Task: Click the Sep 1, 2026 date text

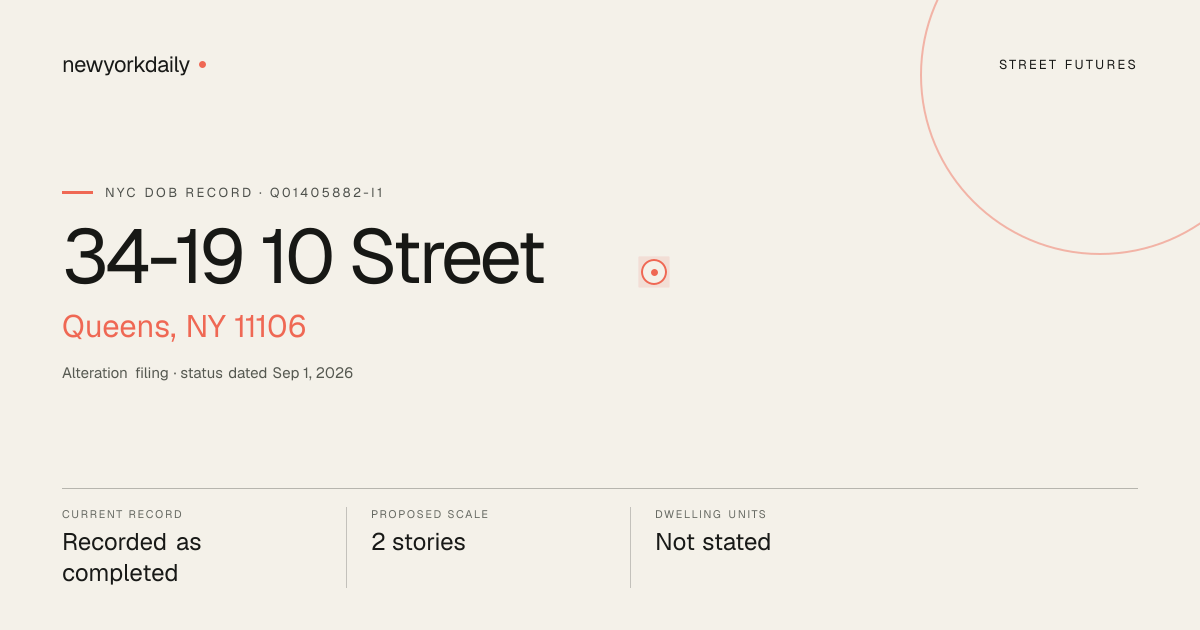Action: pyautogui.click(x=313, y=373)
